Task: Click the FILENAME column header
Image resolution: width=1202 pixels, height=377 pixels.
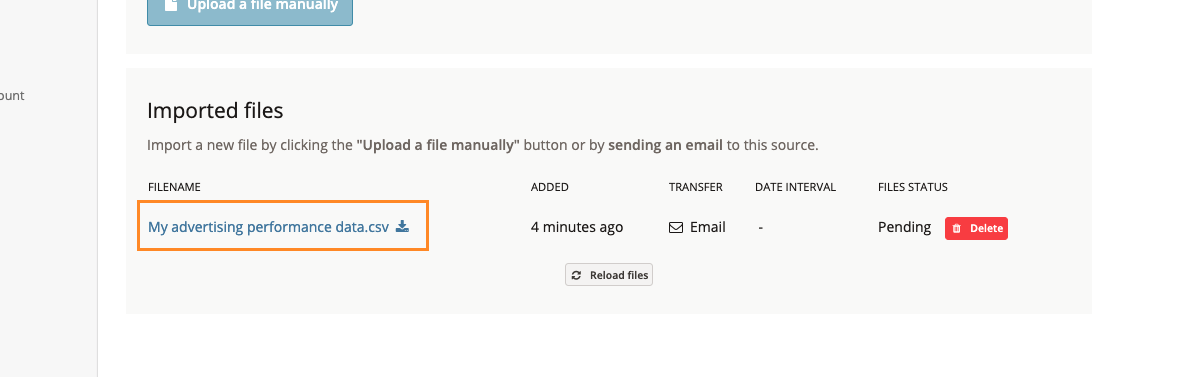Action: click(174, 187)
